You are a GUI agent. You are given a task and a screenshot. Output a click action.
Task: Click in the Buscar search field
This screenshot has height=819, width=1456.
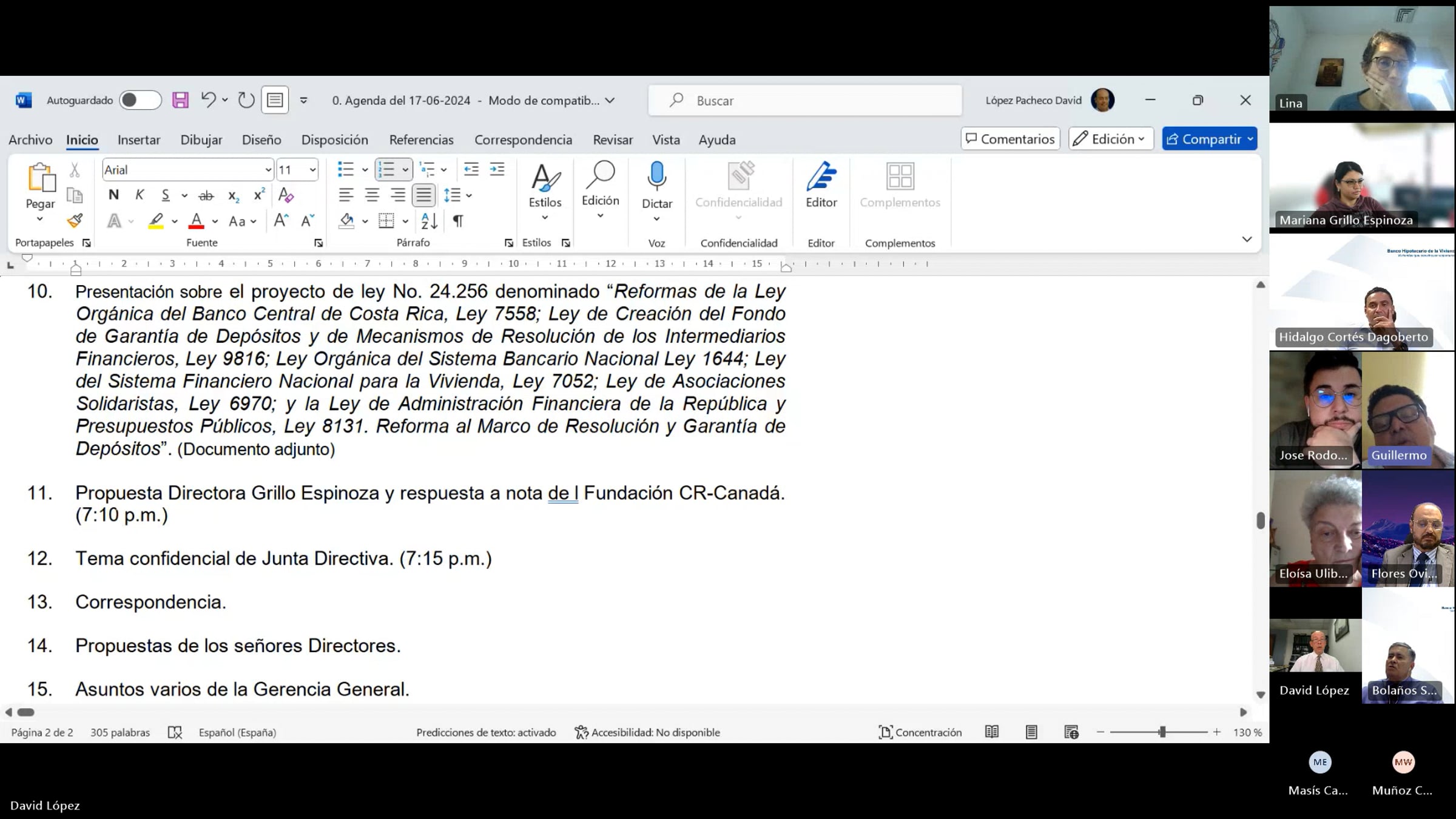[x=805, y=101]
